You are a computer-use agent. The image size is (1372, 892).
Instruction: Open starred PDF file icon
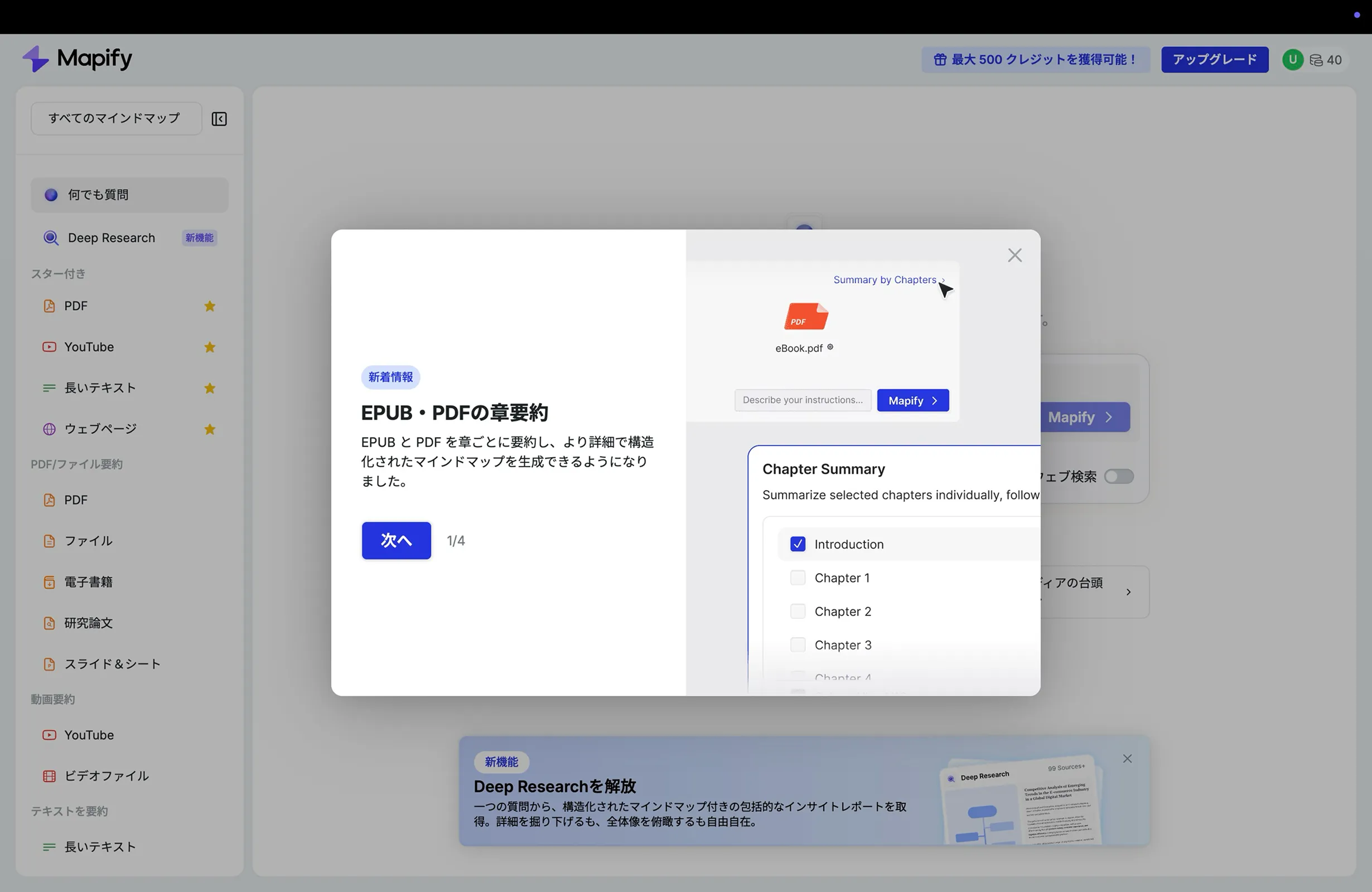pyautogui.click(x=50, y=306)
